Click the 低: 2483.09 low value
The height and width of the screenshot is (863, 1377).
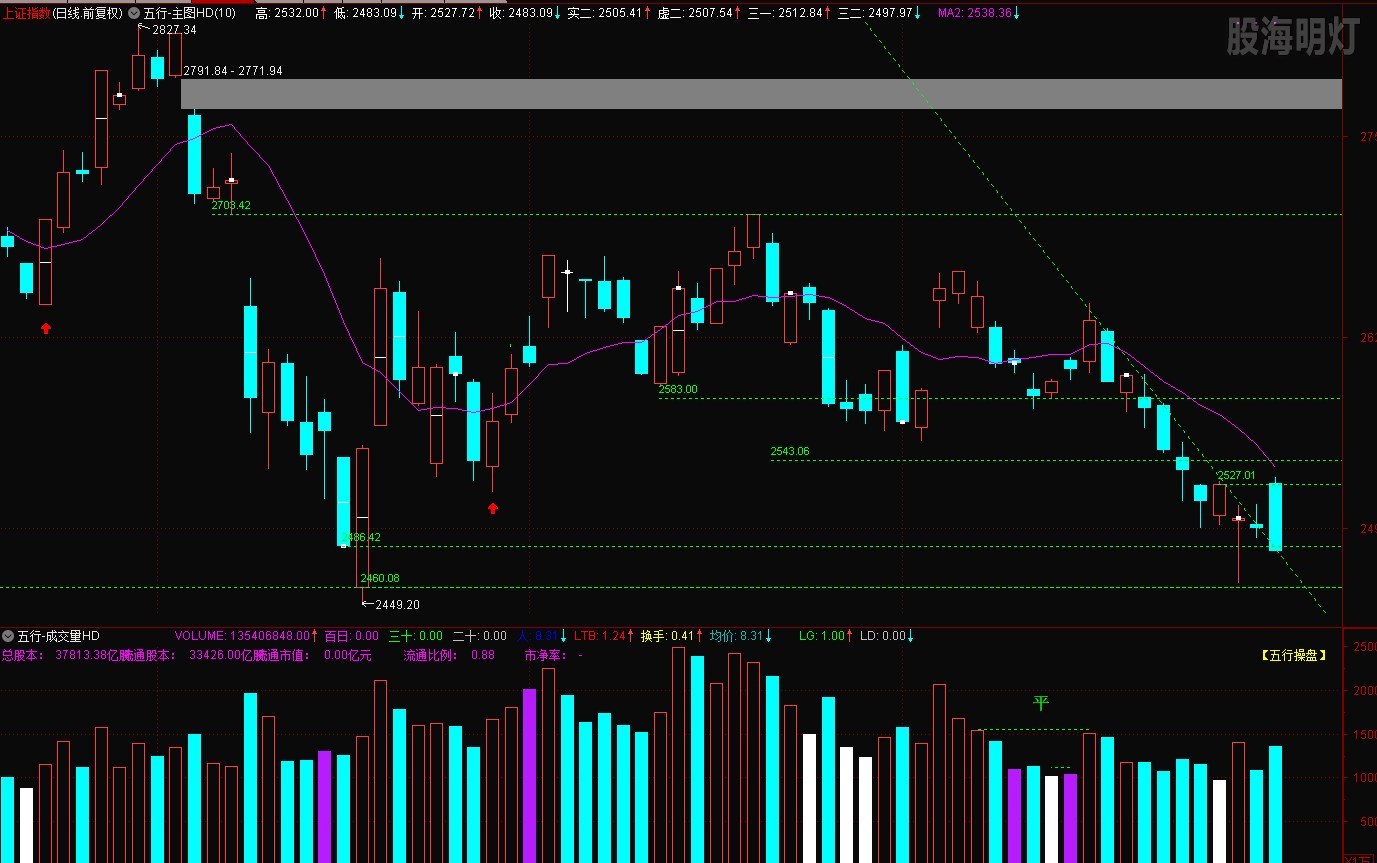point(369,13)
